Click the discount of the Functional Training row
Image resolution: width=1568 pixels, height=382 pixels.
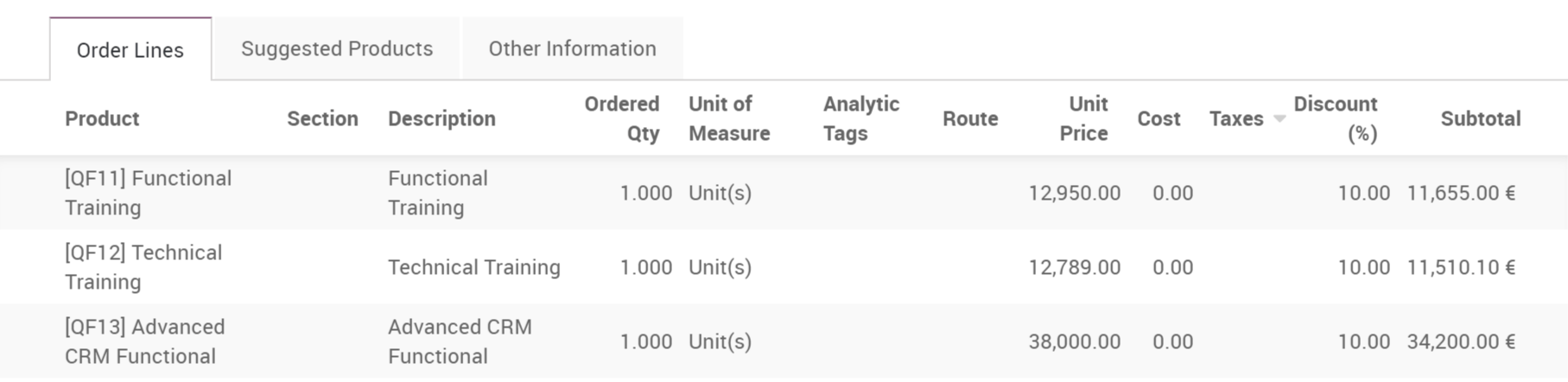click(x=1363, y=193)
